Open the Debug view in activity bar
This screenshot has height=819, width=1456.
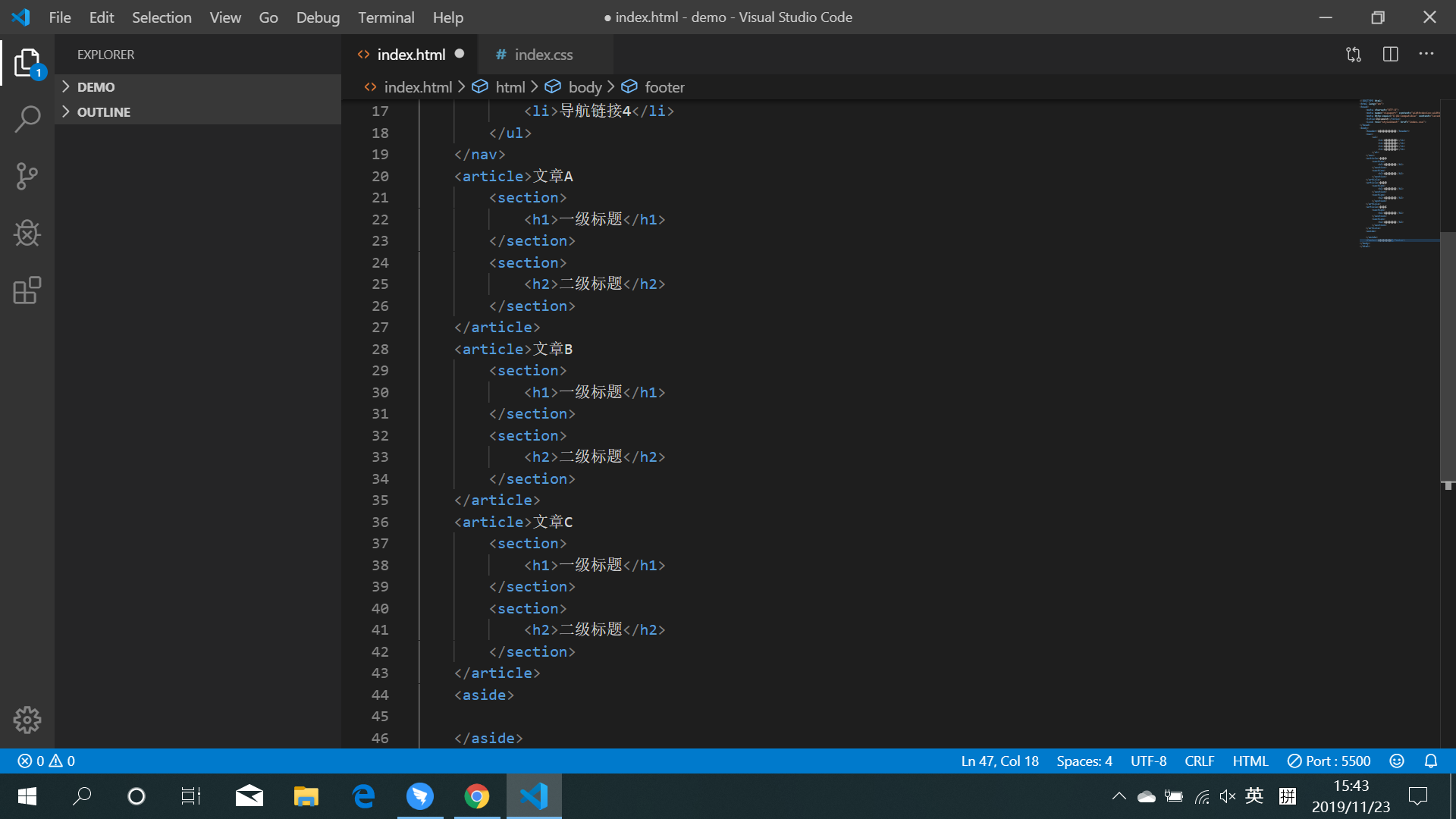click(x=27, y=233)
